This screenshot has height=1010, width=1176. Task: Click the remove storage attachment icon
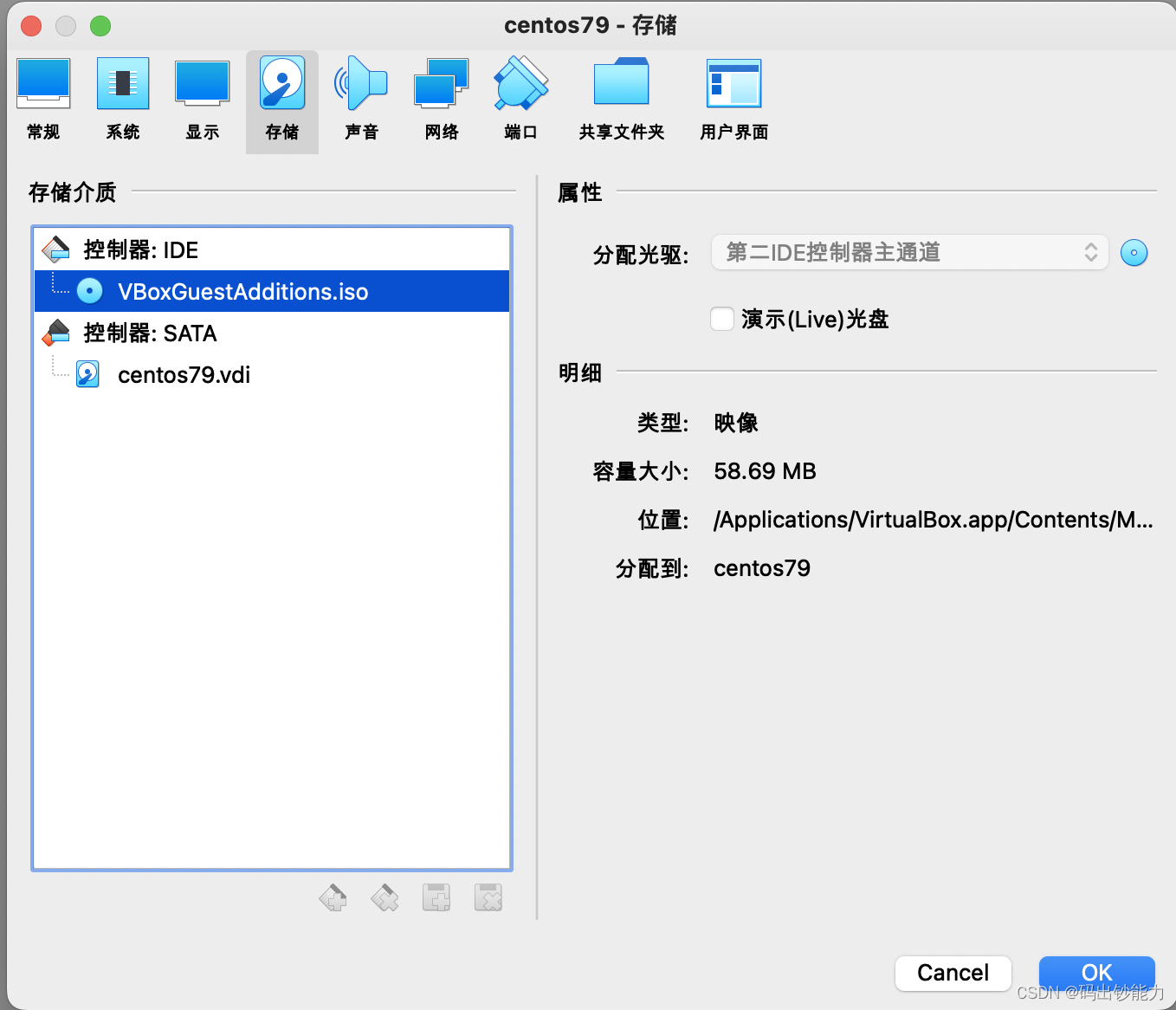coord(488,898)
